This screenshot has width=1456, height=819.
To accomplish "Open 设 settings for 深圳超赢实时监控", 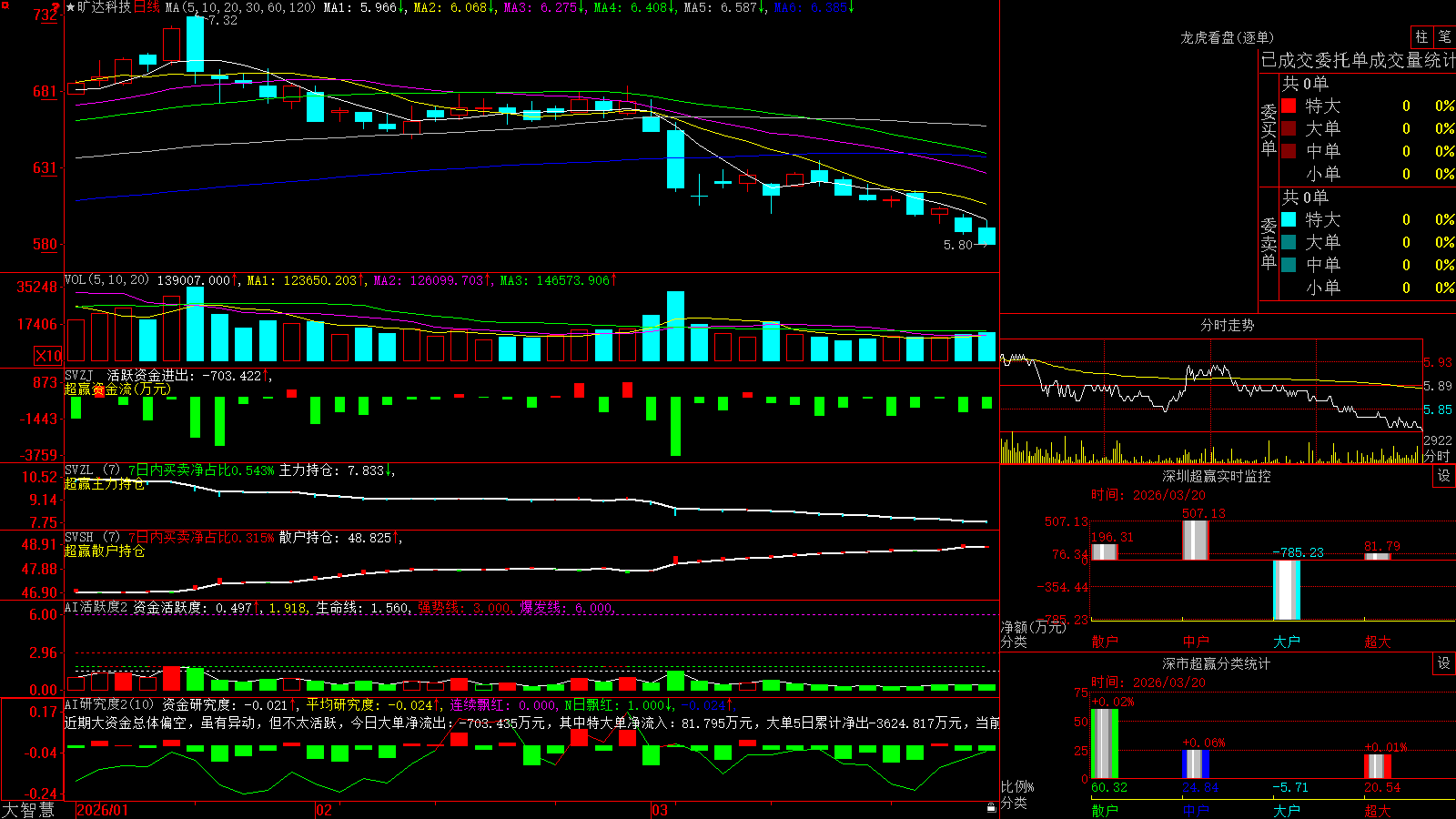I will 1444,476.
